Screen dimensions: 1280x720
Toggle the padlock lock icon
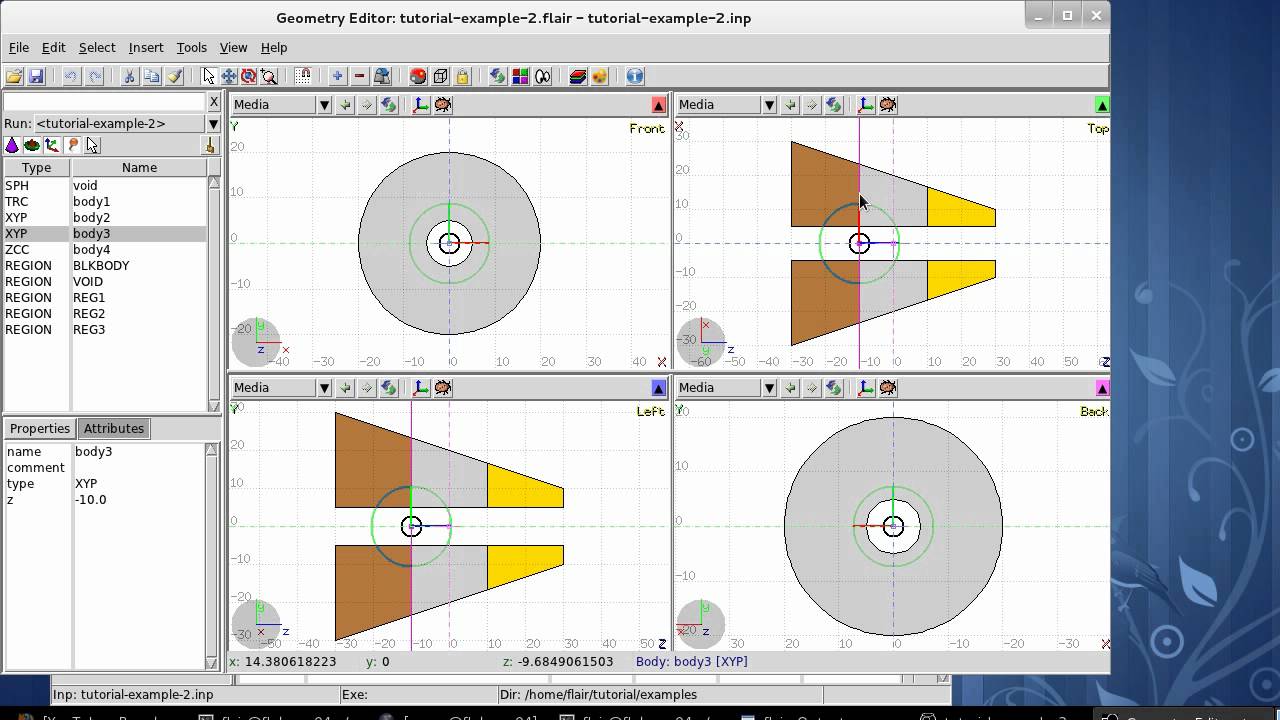point(462,76)
